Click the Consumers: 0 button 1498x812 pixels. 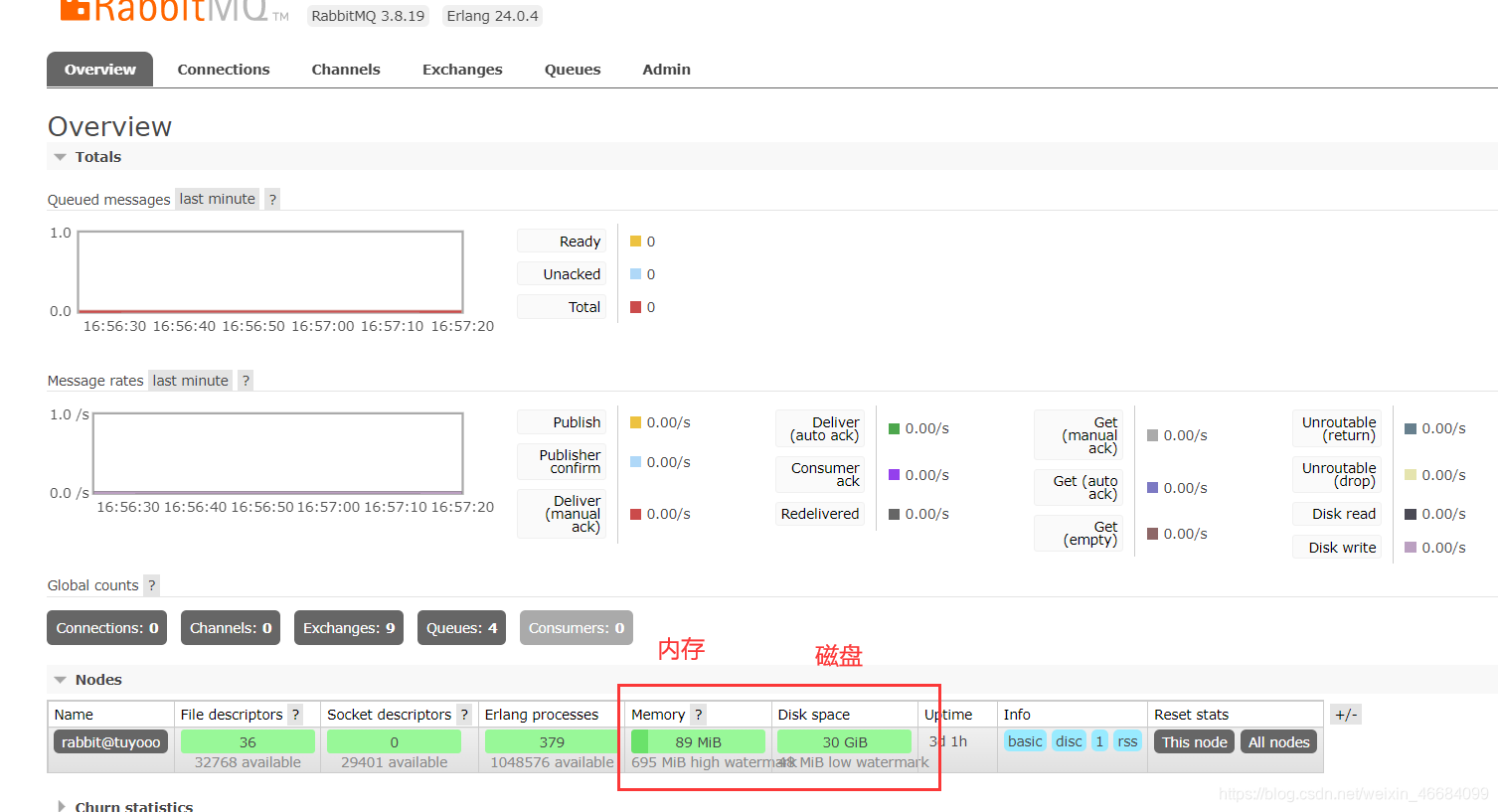point(577,628)
